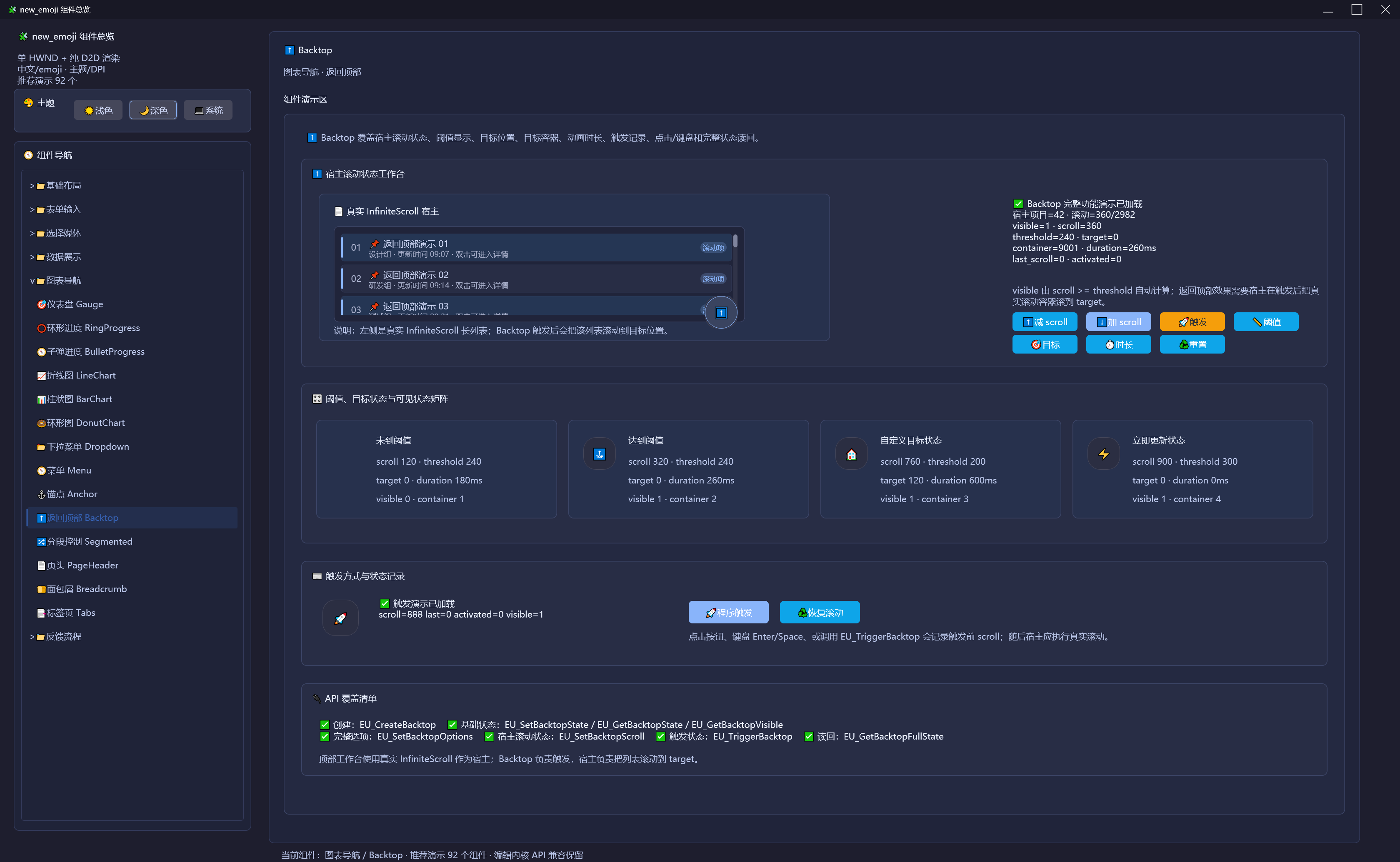Click the RingProgress red ring icon

41,329
